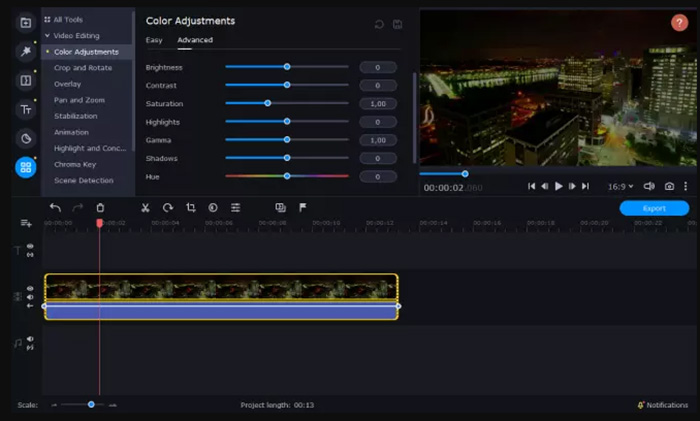The height and width of the screenshot is (421, 700).
Task: Click the video track arrow icon
Action: click(x=30, y=306)
